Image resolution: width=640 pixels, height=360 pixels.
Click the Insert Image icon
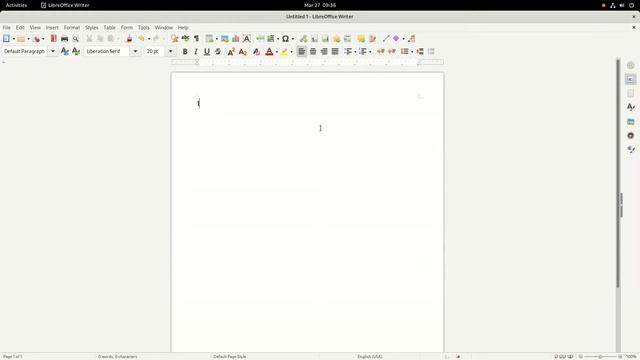tap(225, 39)
